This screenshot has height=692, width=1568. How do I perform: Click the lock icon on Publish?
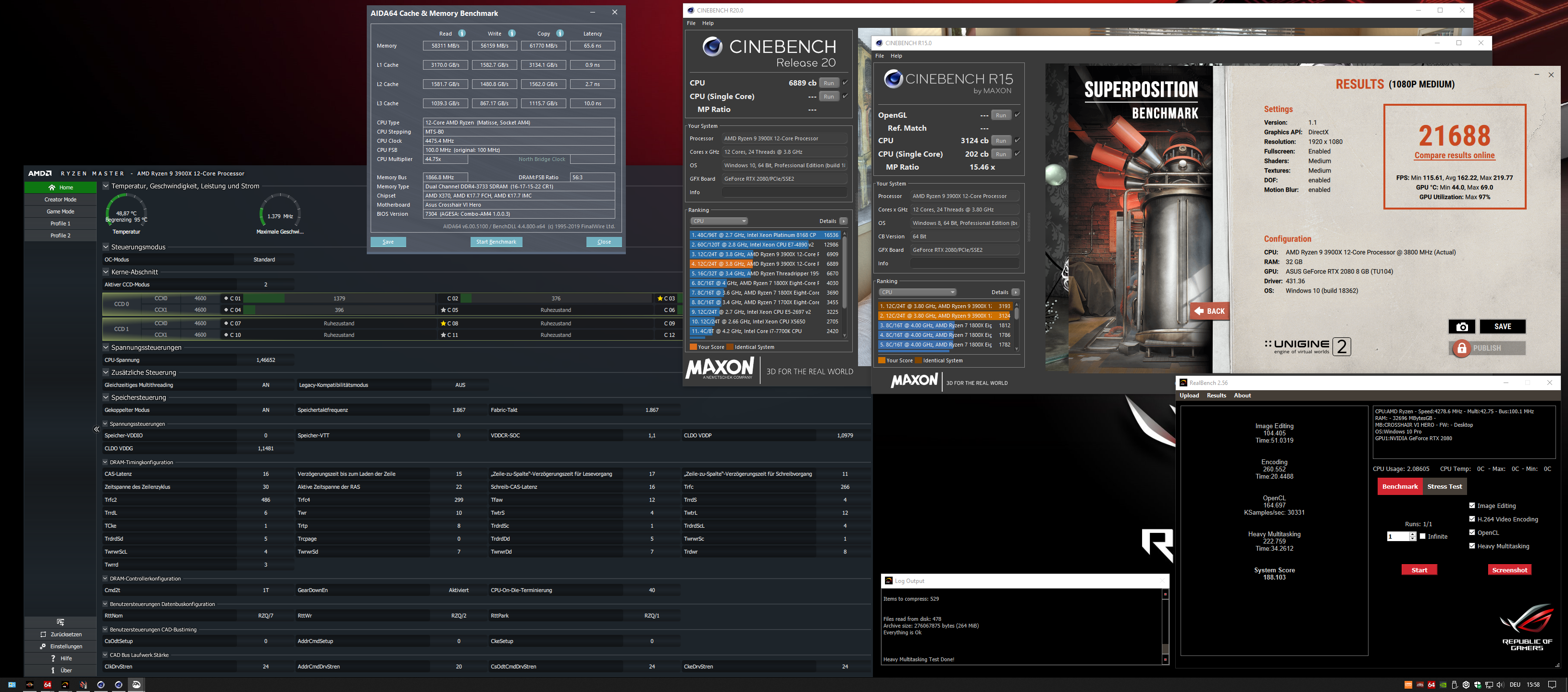click(x=1461, y=348)
